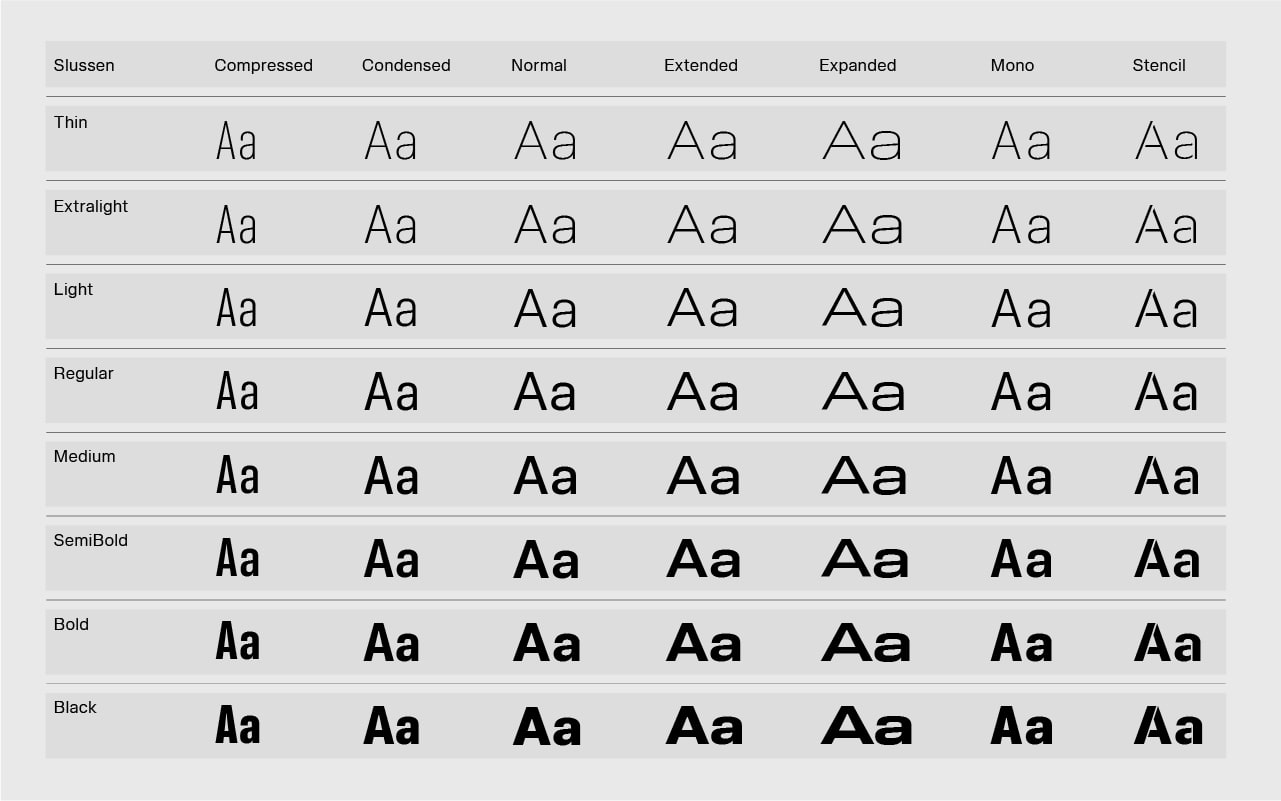The height and width of the screenshot is (801, 1281).
Task: Select the Regular Expanded Aa sample
Action: tap(863, 392)
